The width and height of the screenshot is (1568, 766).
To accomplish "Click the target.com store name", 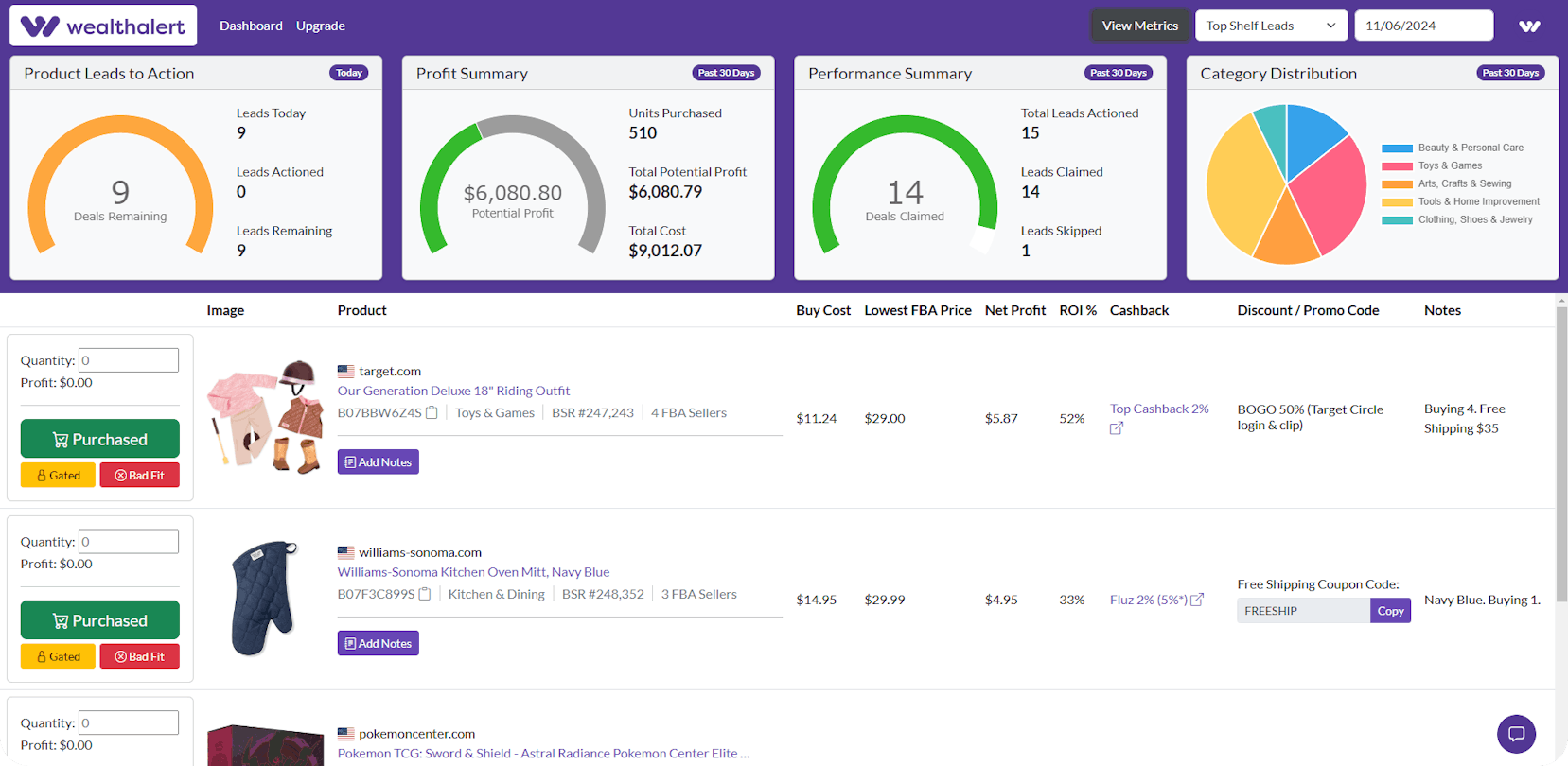I will tap(390, 372).
